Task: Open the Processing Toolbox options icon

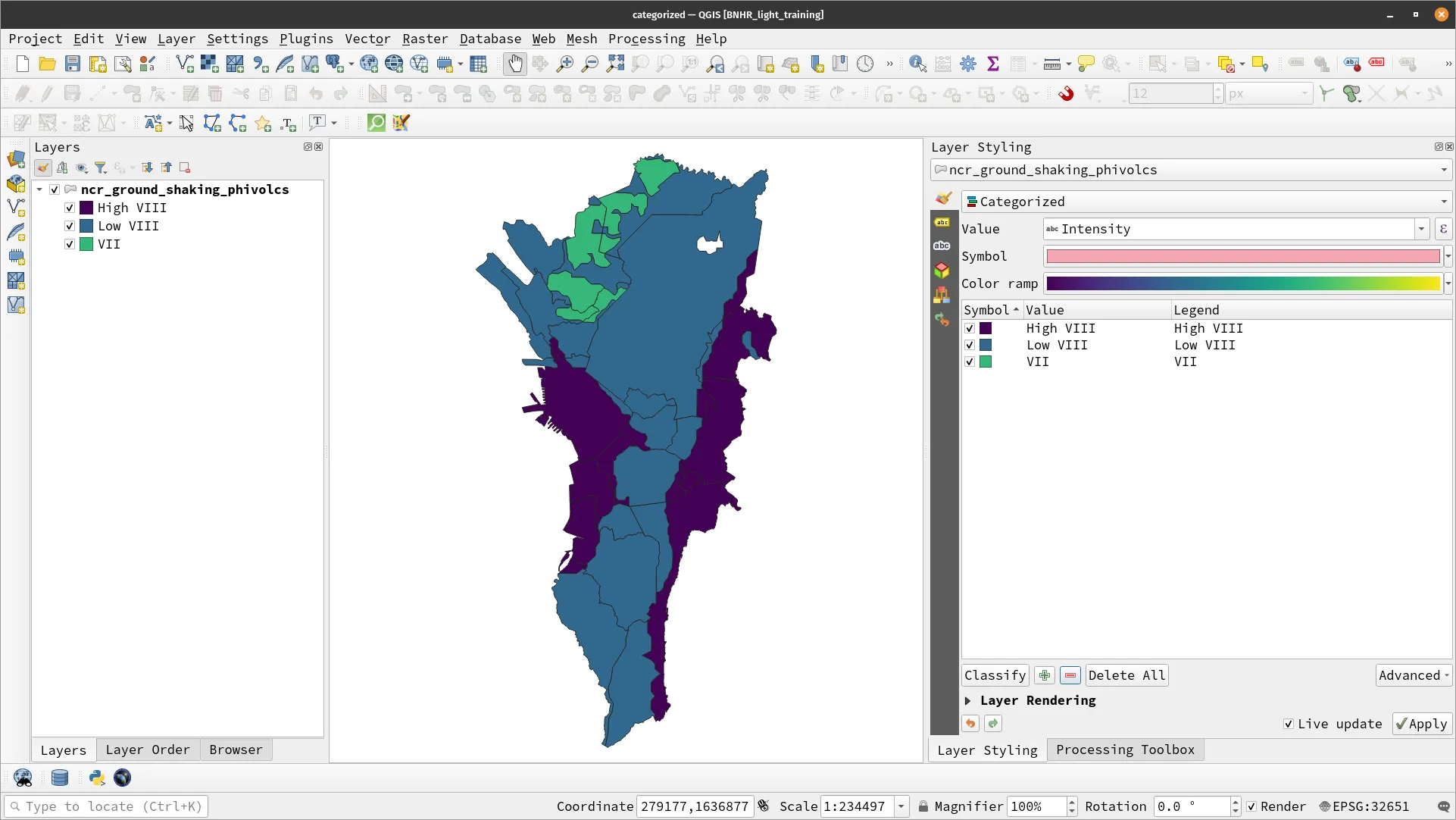Action: pyautogui.click(x=968, y=64)
